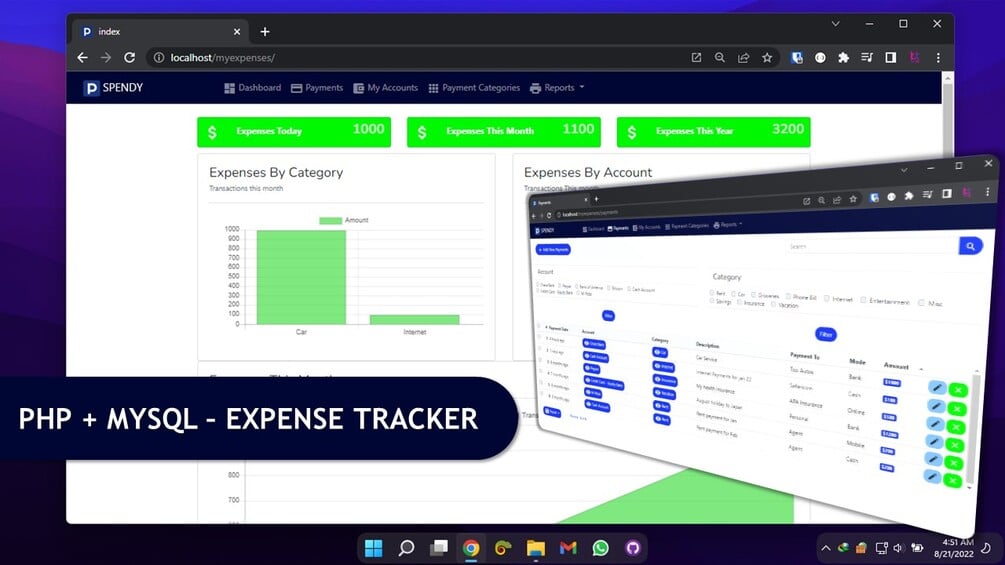Select the index browser tab

162,31
